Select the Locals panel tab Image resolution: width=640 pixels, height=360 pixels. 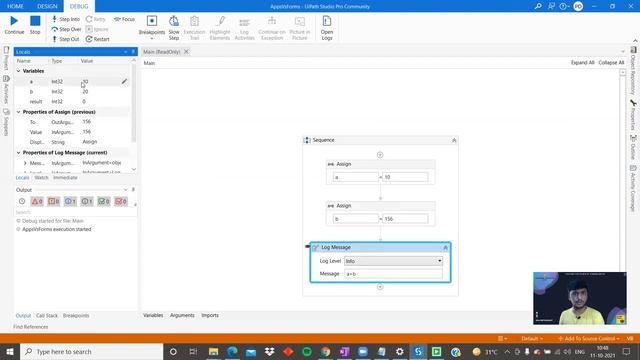click(x=22, y=178)
